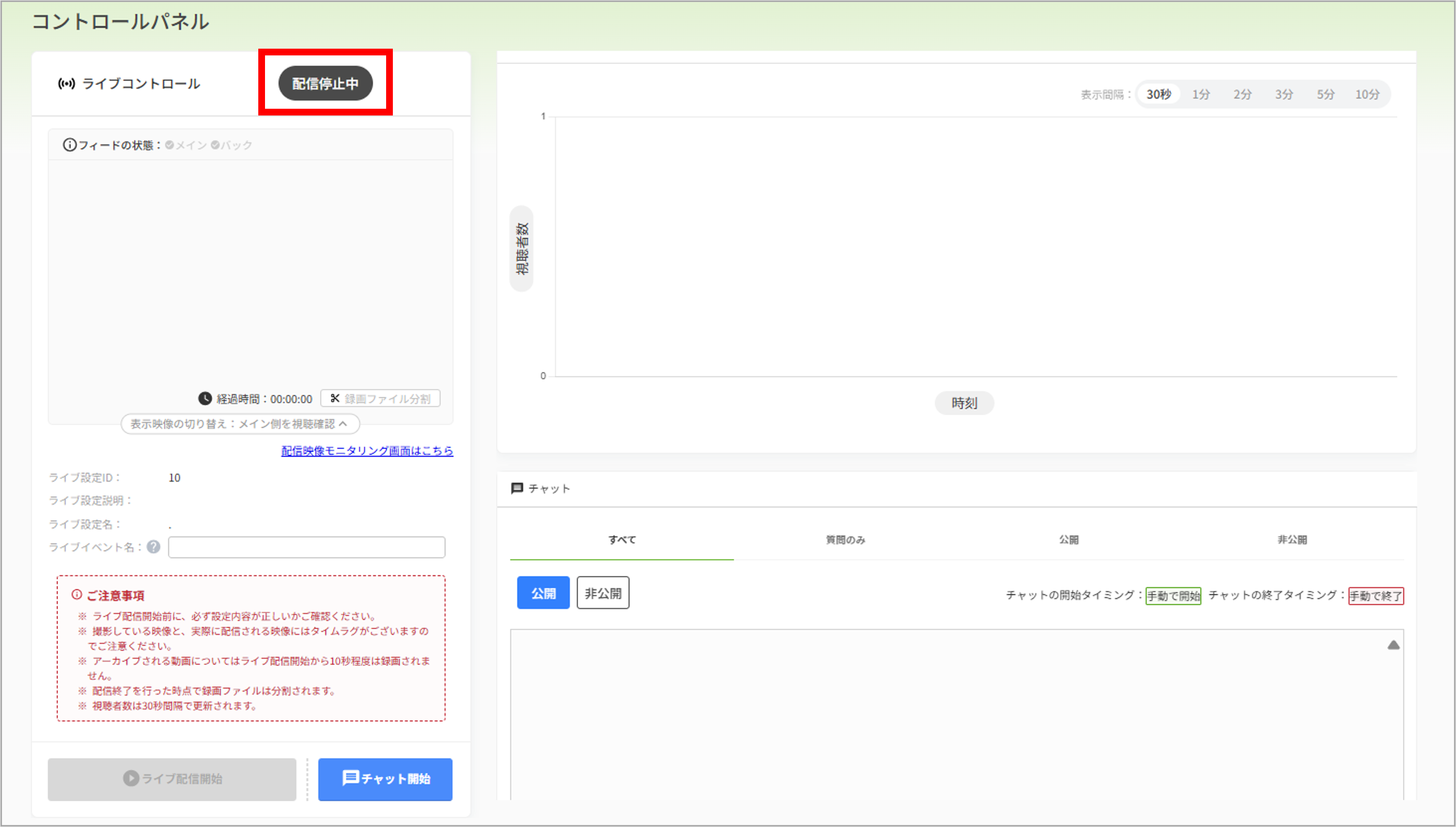Click the chat section speech bubble icon
The width and height of the screenshot is (1456, 827).
pos(517,488)
